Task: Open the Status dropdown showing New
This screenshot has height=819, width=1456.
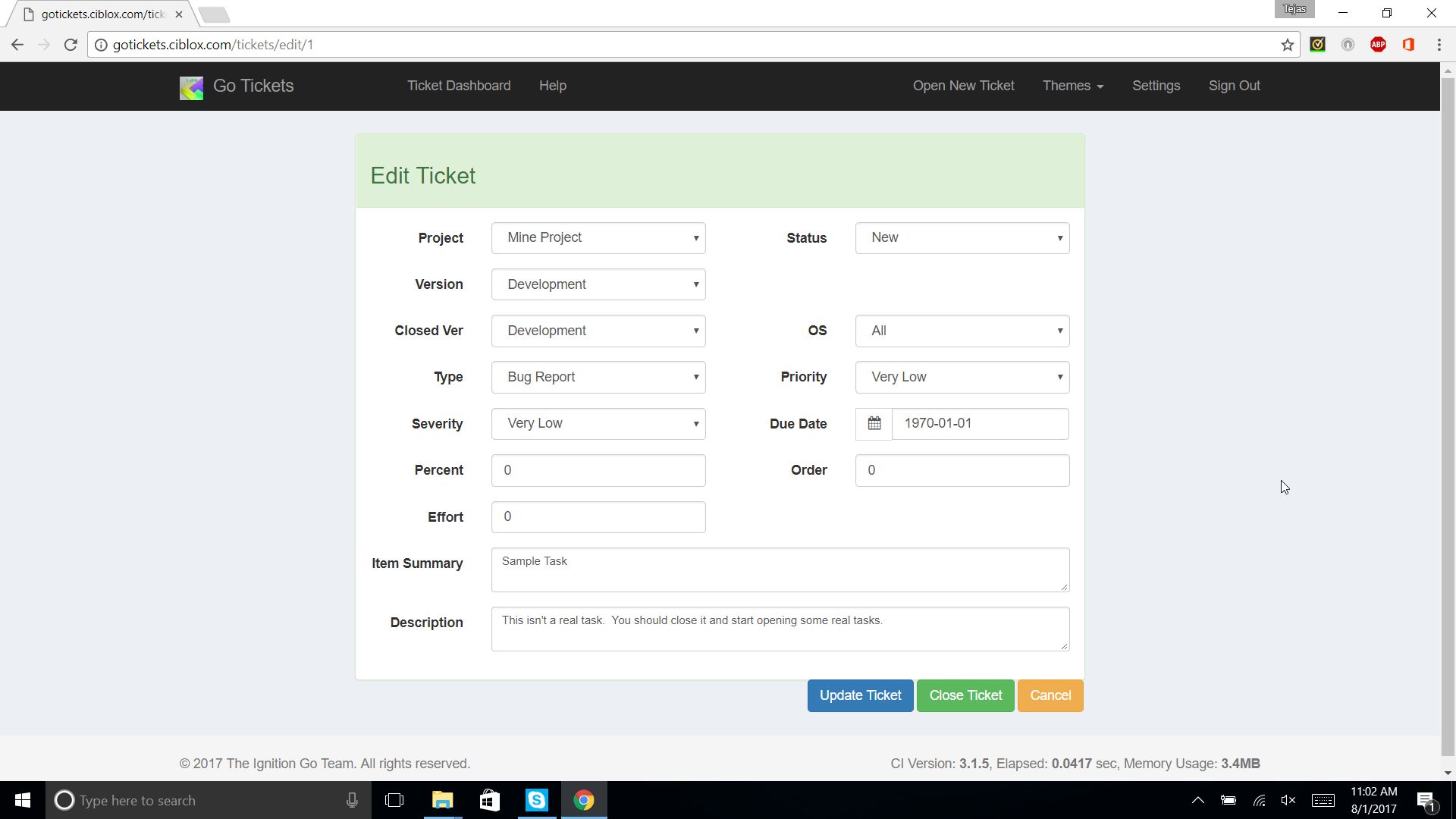Action: pos(962,238)
